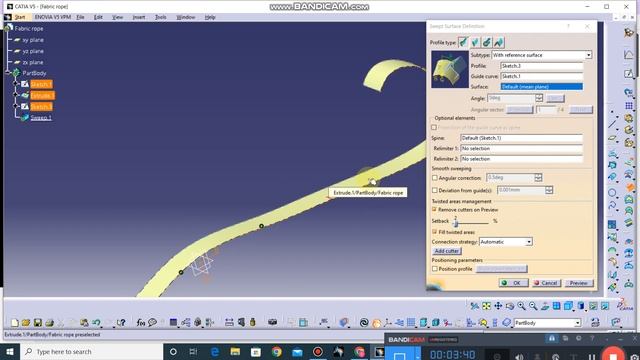Enable the Angular correction checkbox
Screen dimensions: 640x360
[435, 178]
